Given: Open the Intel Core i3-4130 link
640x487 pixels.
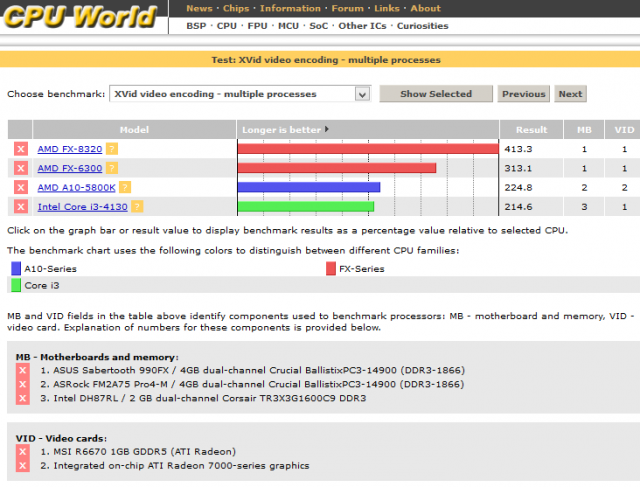Looking at the screenshot, I should [82, 207].
